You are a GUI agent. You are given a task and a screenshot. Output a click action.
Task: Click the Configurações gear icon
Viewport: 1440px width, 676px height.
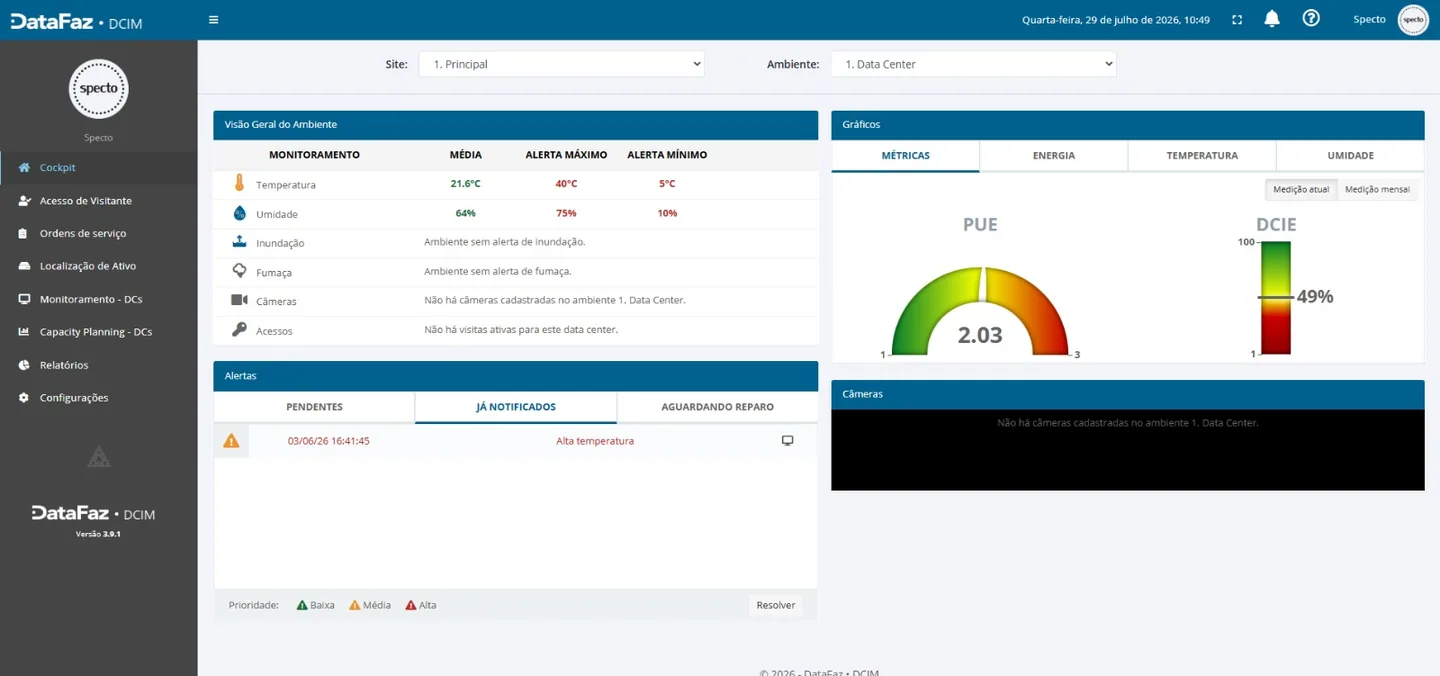[x=24, y=398]
